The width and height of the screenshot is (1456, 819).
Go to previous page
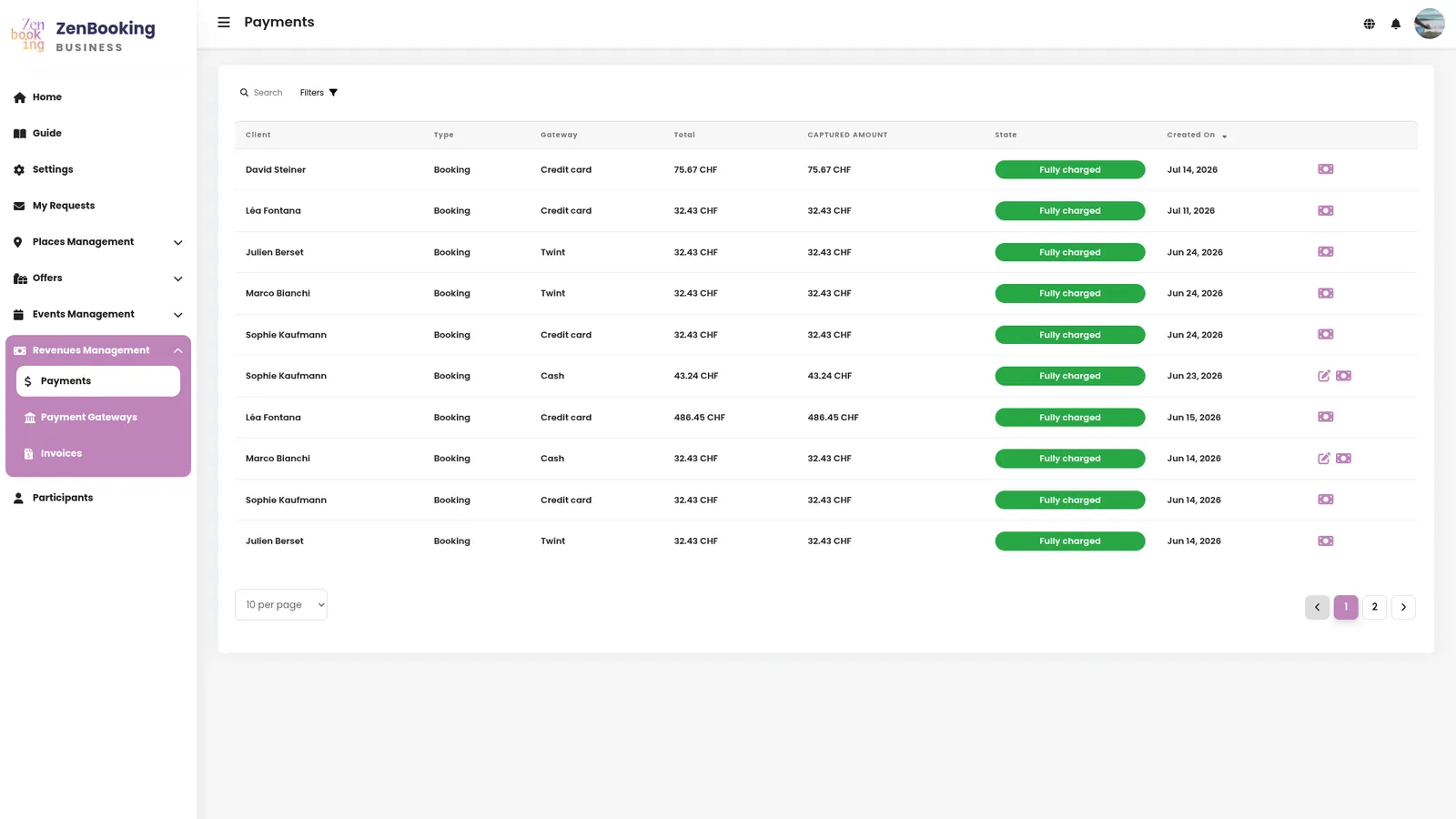click(1317, 607)
